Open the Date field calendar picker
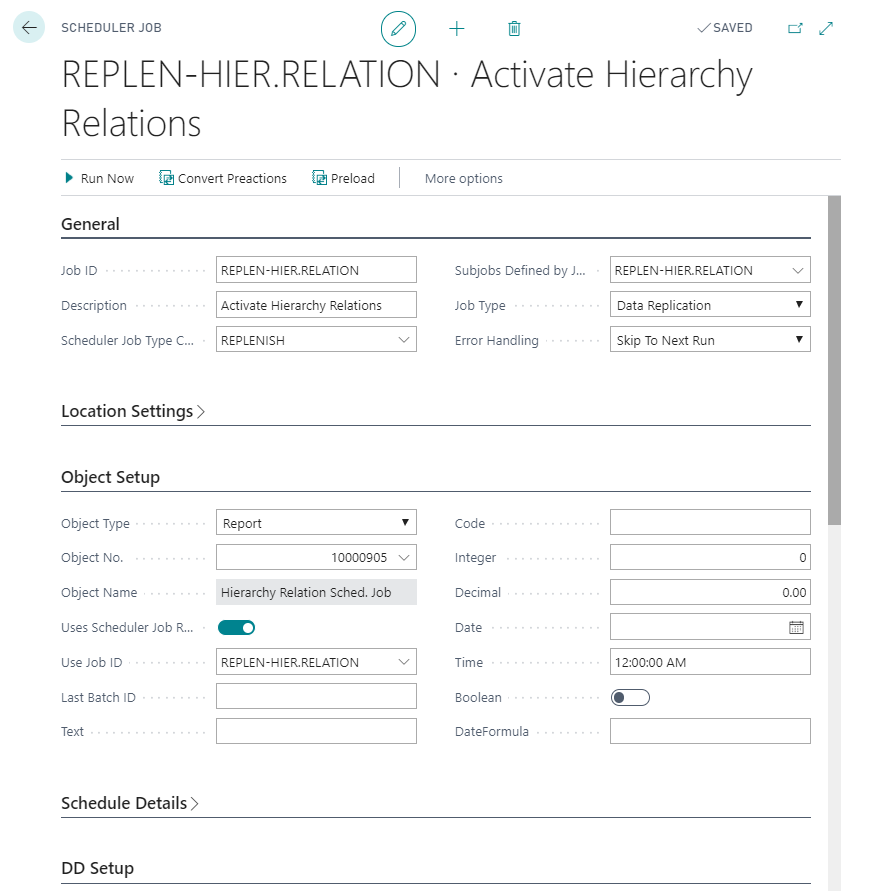The image size is (892, 891). (x=796, y=628)
